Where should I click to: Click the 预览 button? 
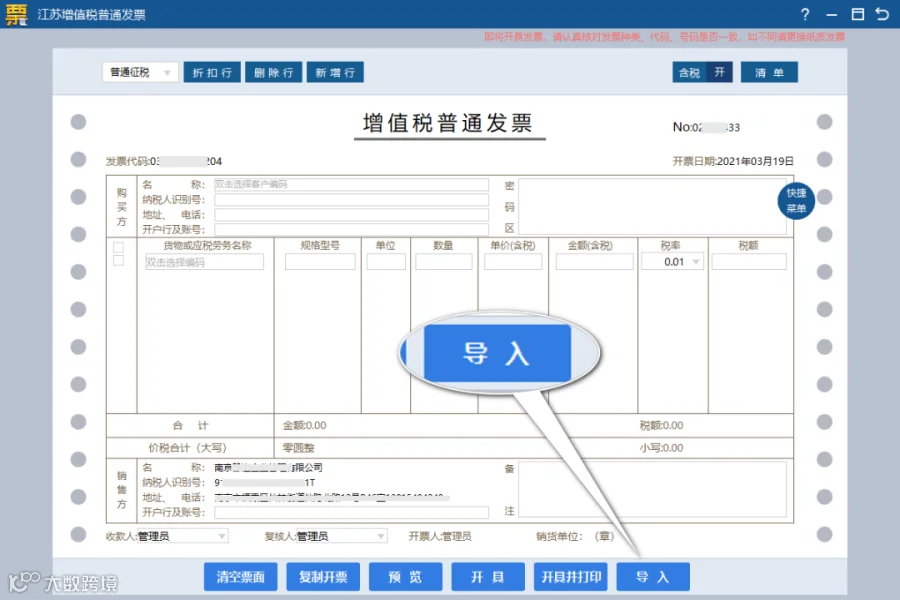tap(405, 577)
